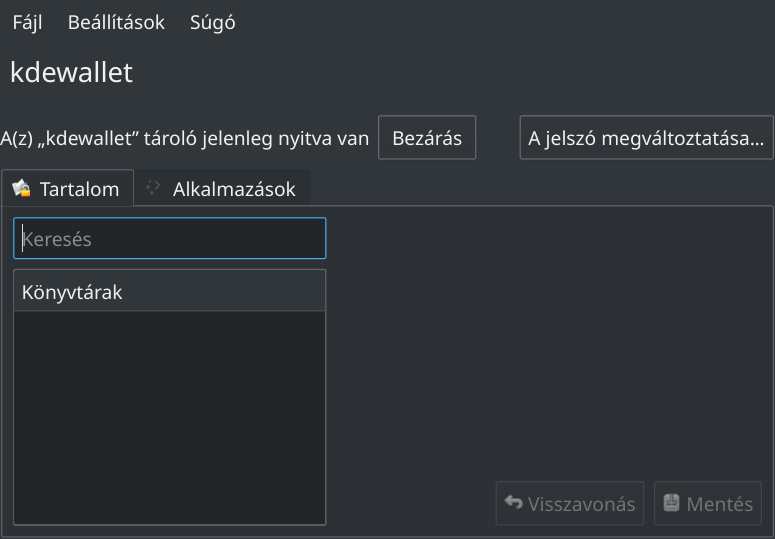The height and width of the screenshot is (539, 775).
Task: Click the empty details pane right of list
Action: coord(549,341)
